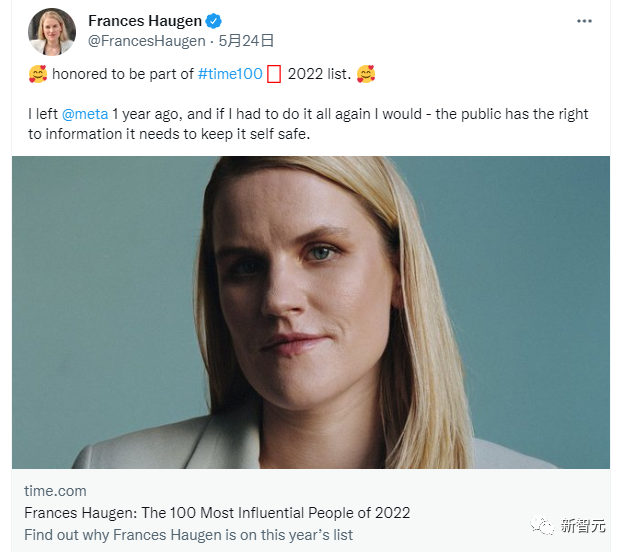
Task: Click the red box symbol after #time100
Action: point(274,76)
